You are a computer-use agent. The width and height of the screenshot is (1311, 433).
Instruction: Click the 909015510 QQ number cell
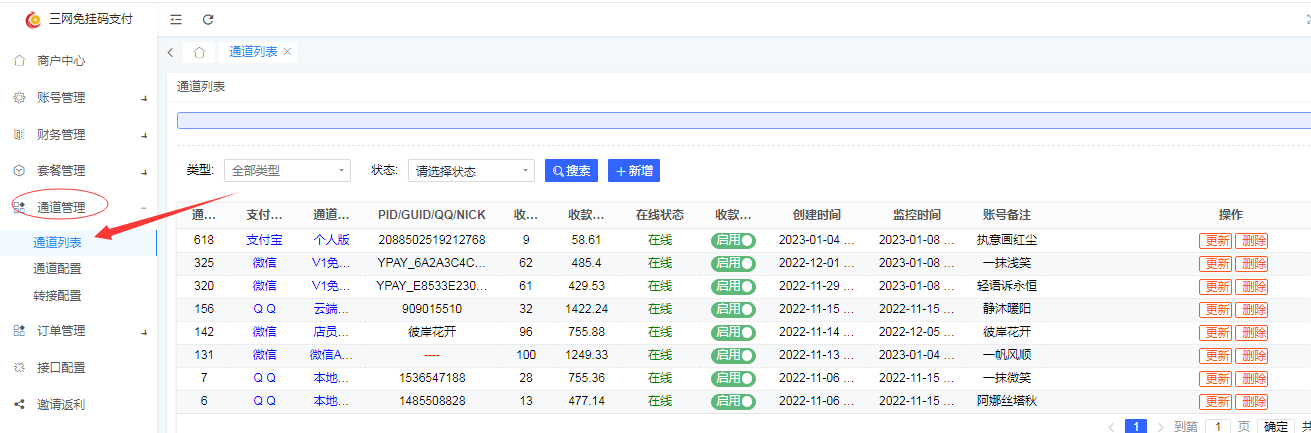(x=432, y=309)
